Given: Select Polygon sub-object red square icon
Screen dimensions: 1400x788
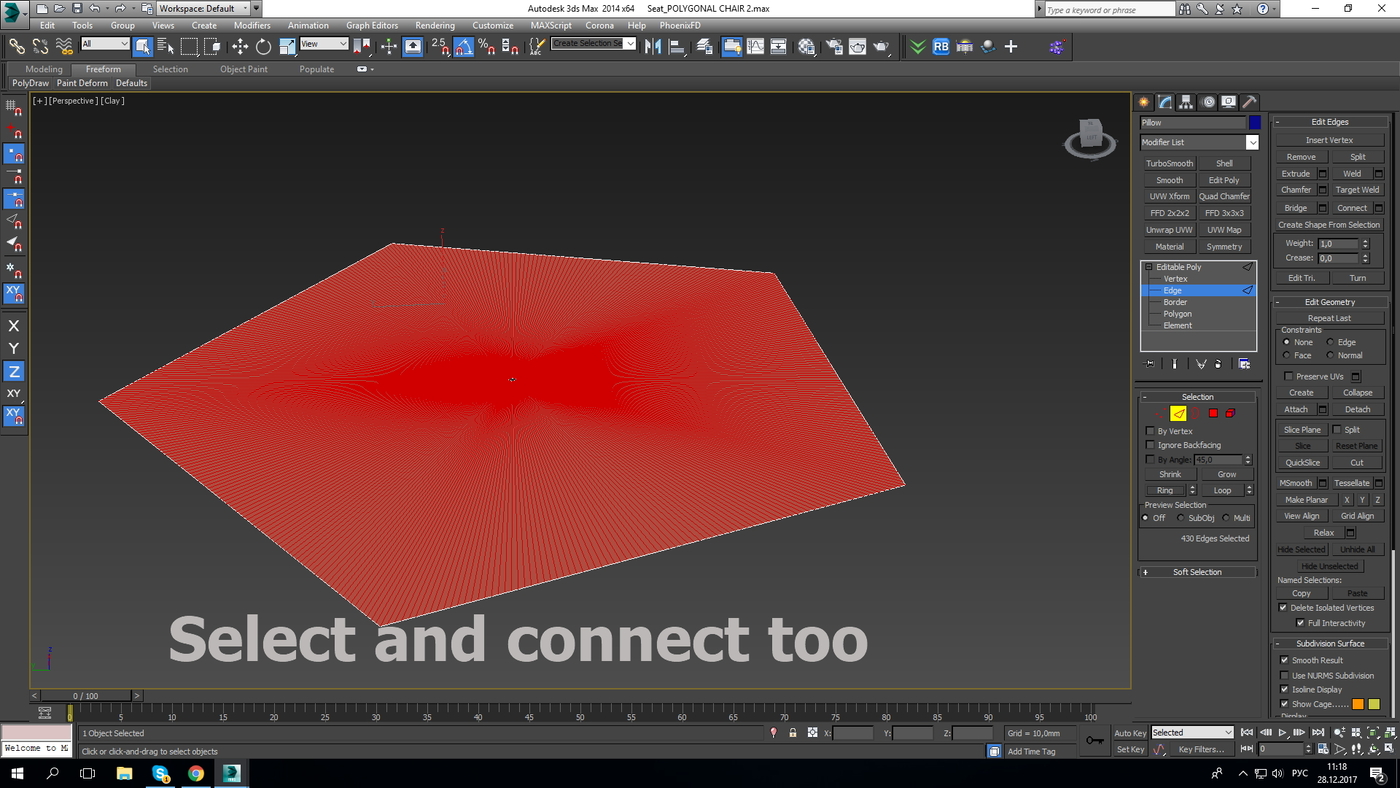Looking at the screenshot, I should 1213,413.
